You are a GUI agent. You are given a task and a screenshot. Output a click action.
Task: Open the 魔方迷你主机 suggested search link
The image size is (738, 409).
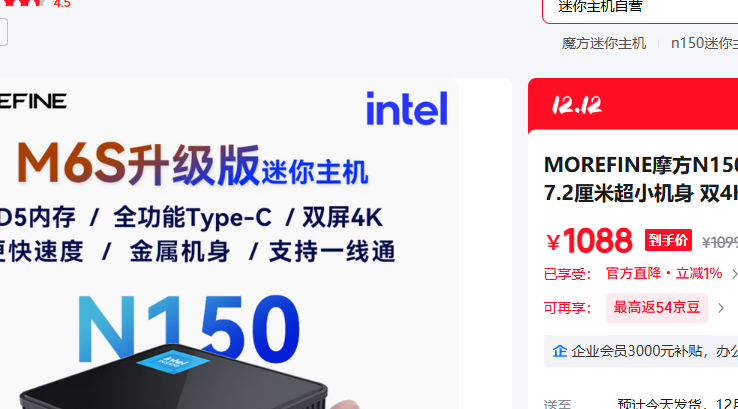603,44
